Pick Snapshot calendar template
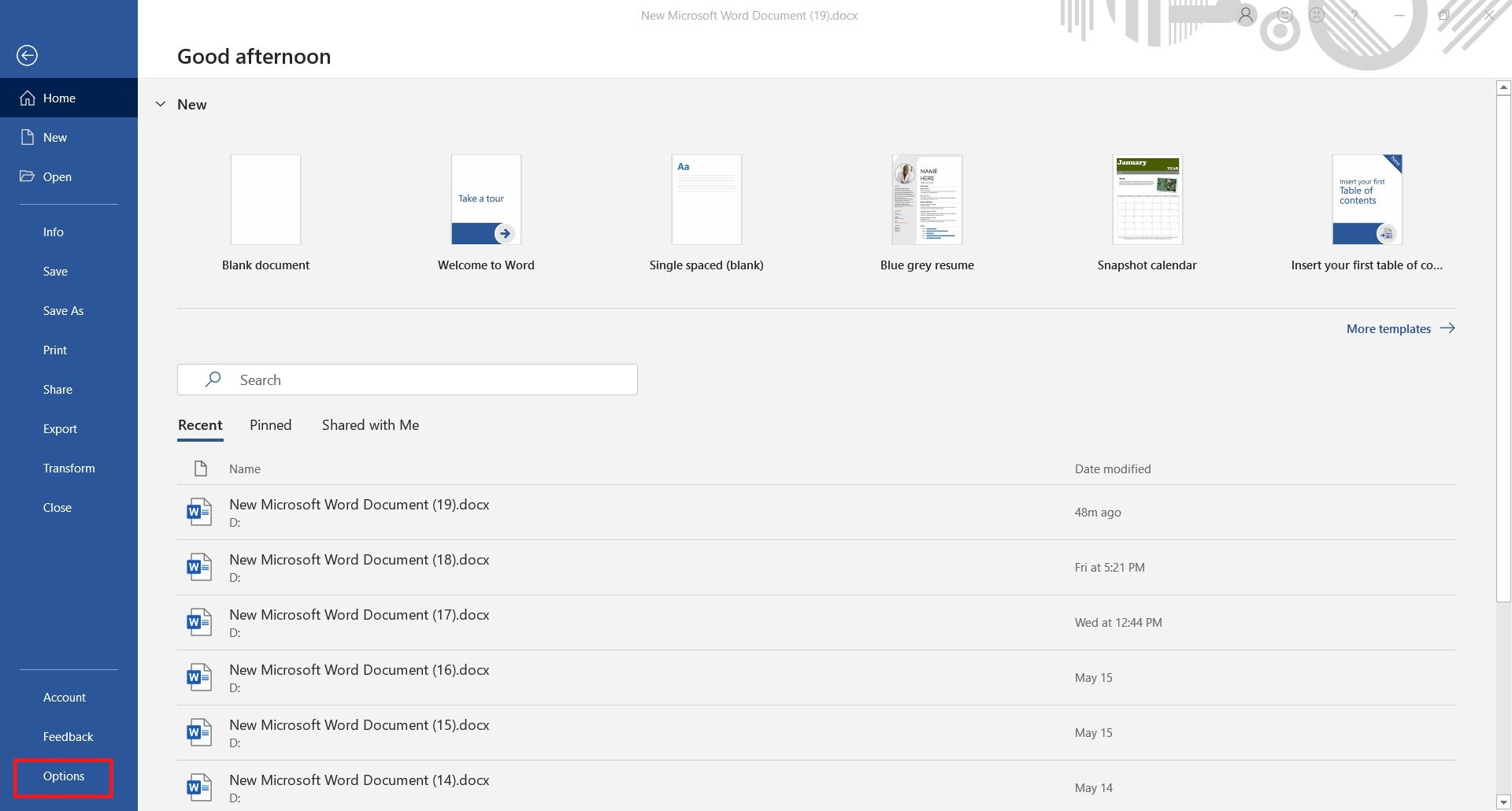Screen dimensions: 1512x811 1147,213
